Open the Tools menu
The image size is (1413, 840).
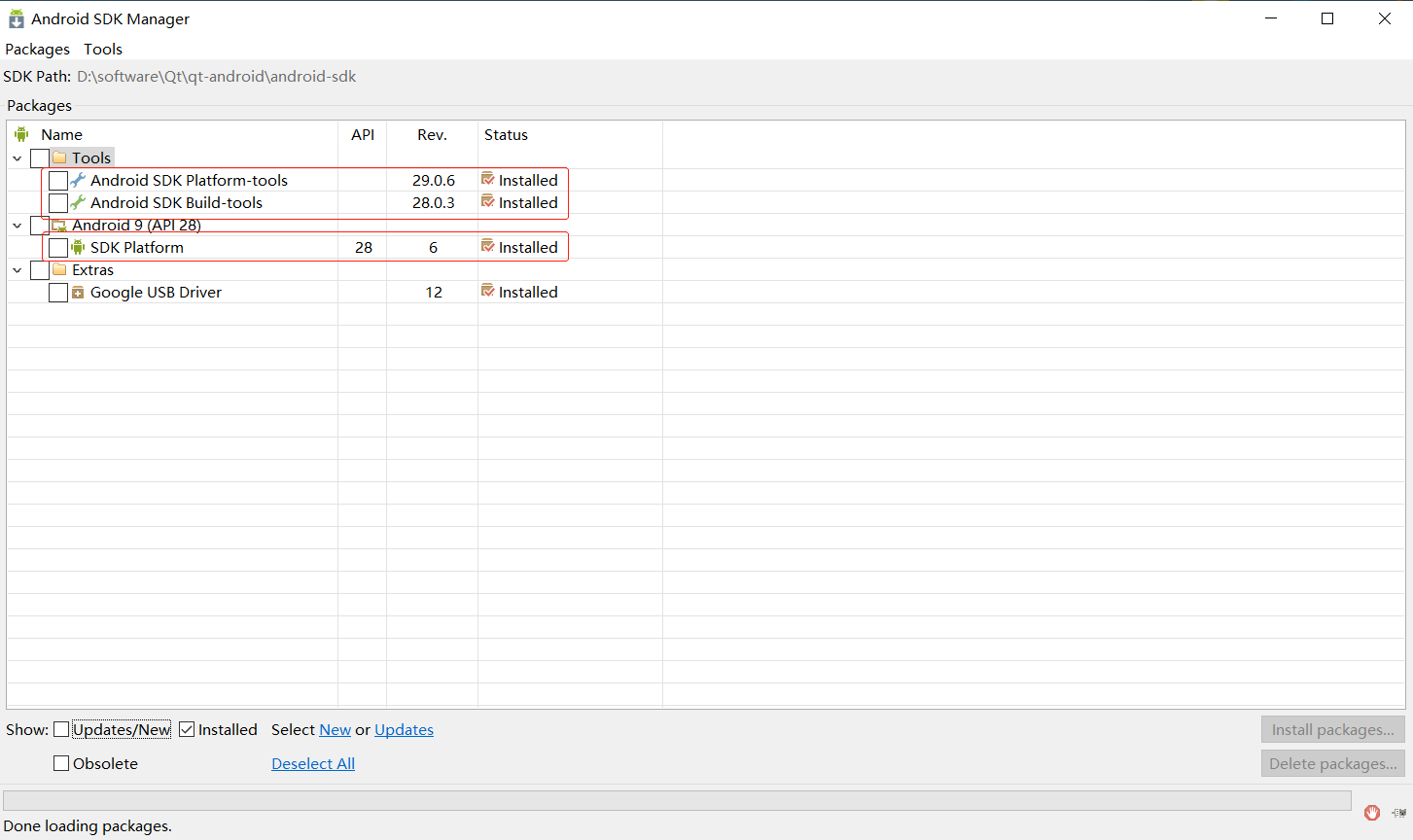103,49
